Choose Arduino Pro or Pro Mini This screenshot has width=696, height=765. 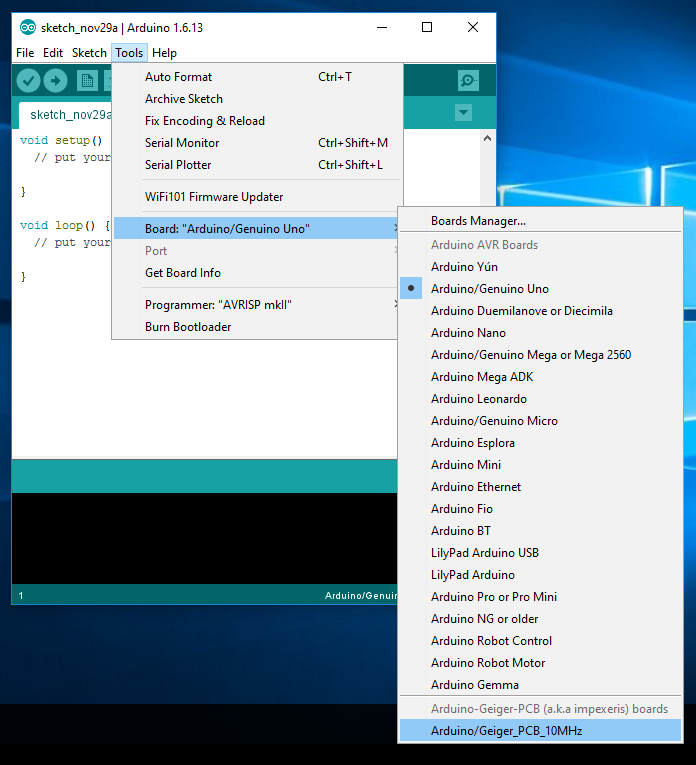tap(540, 596)
